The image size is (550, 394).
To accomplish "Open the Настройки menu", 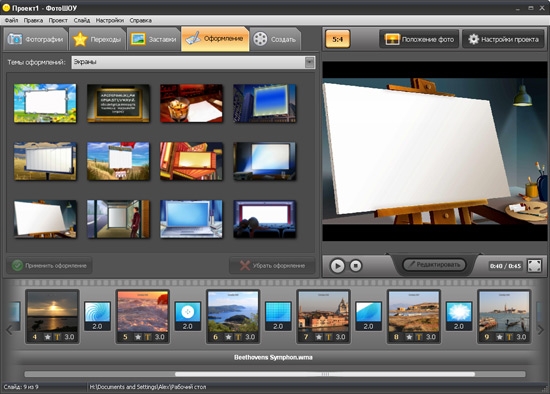I will tap(110, 20).
